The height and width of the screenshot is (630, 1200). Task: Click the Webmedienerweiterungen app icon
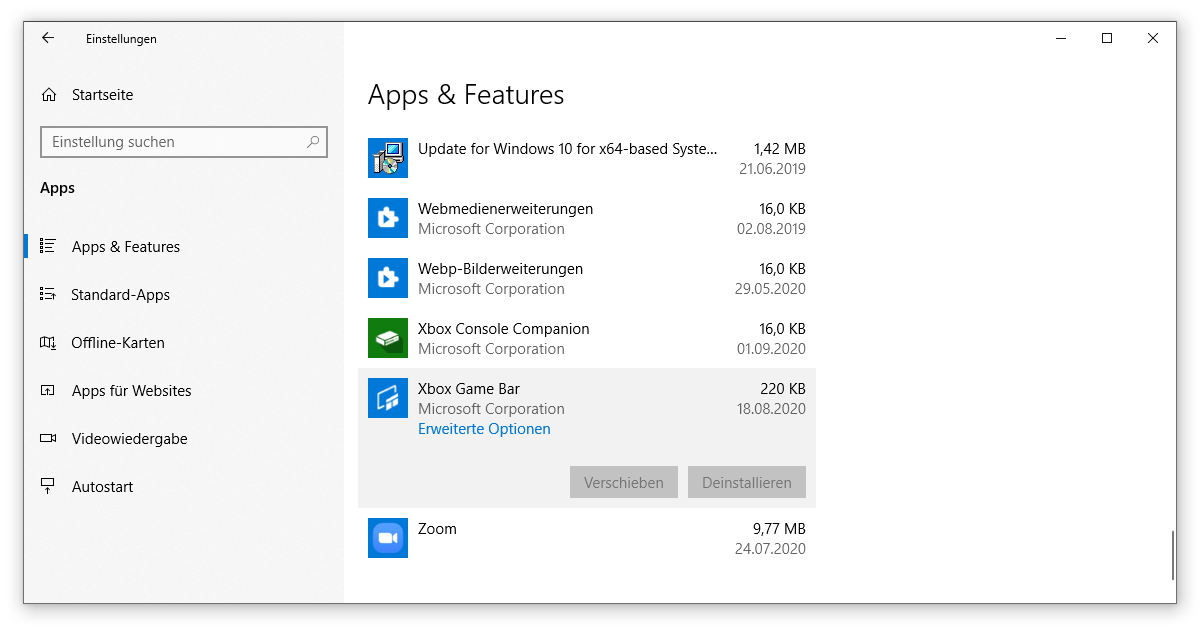tap(387, 218)
